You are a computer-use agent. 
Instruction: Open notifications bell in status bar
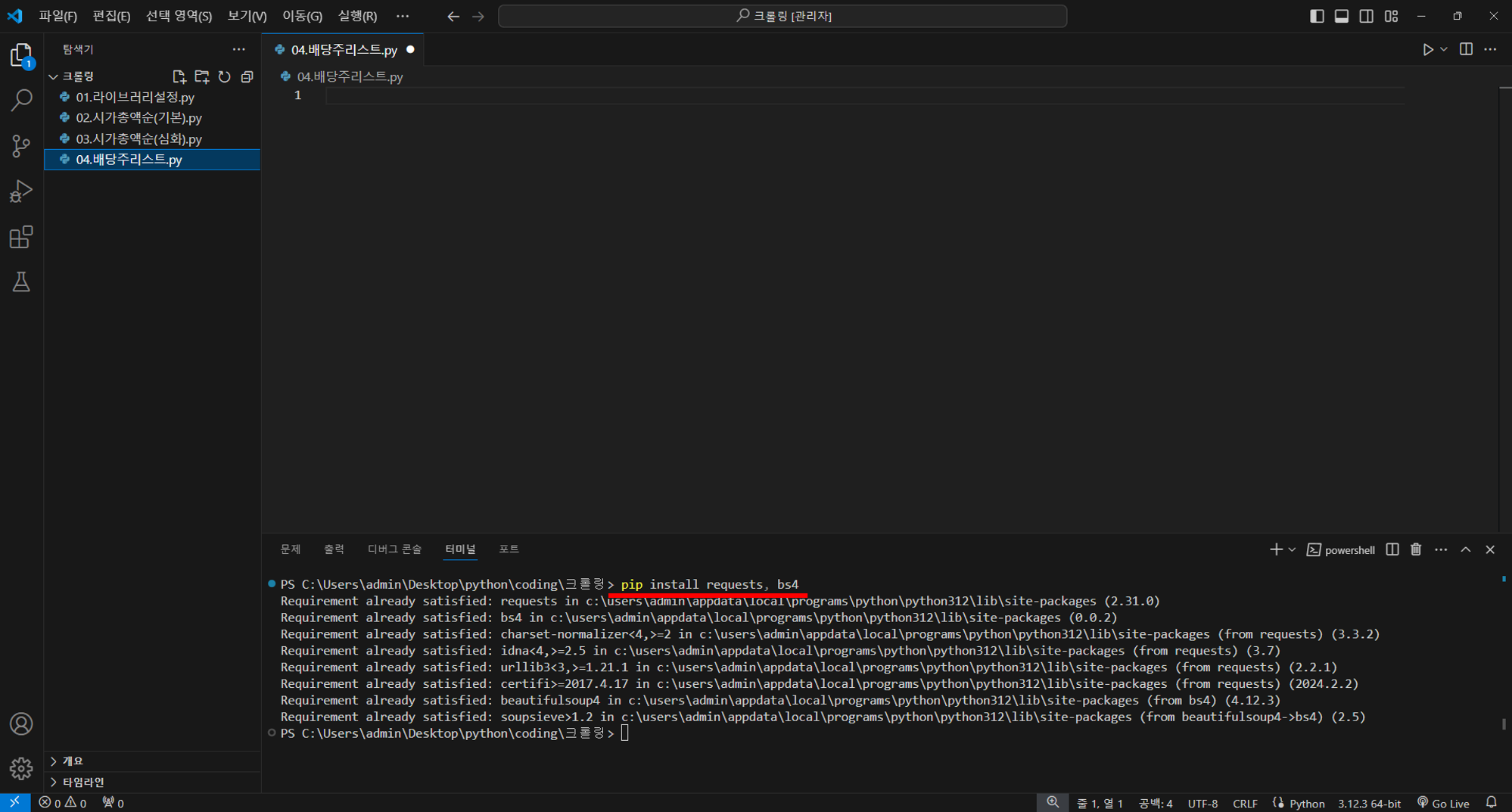click(x=1491, y=803)
